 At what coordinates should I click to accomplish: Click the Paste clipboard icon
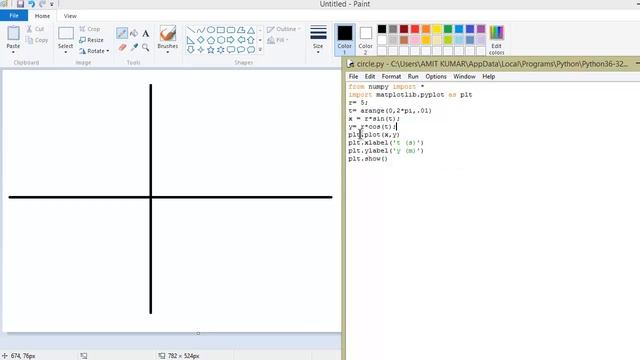(x=13, y=33)
